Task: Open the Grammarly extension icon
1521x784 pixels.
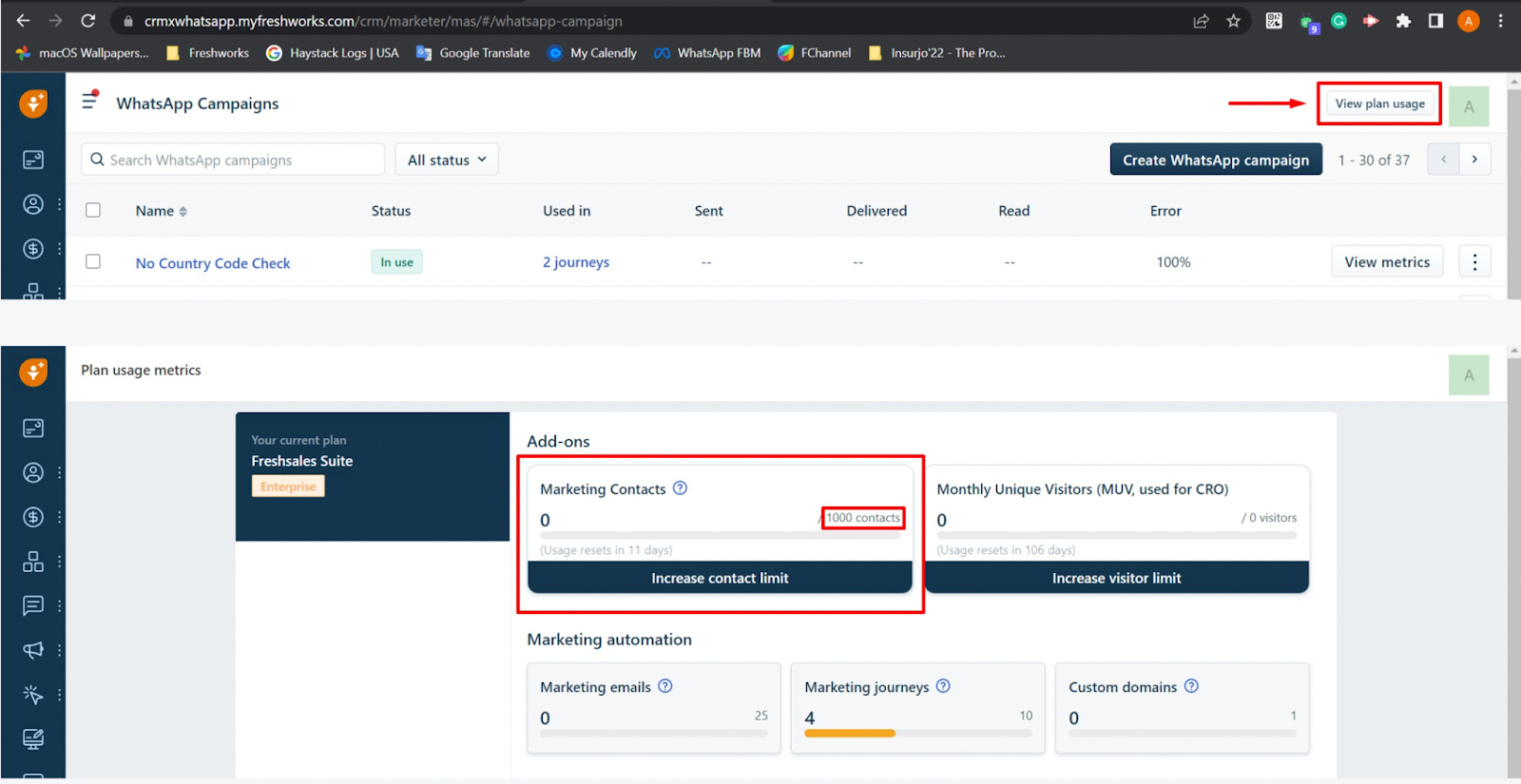Action: (1339, 21)
